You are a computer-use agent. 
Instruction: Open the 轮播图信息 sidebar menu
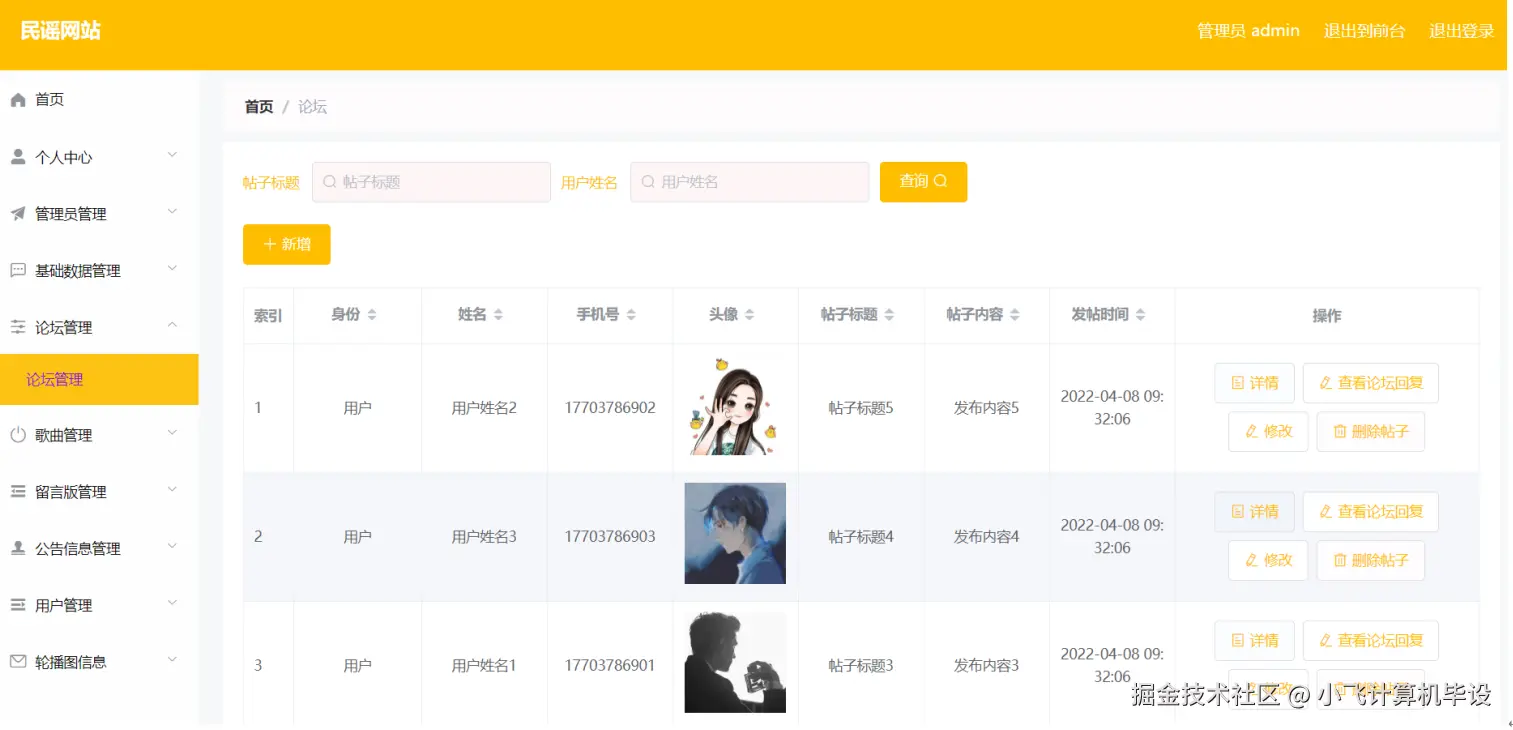pyautogui.click(x=99, y=662)
